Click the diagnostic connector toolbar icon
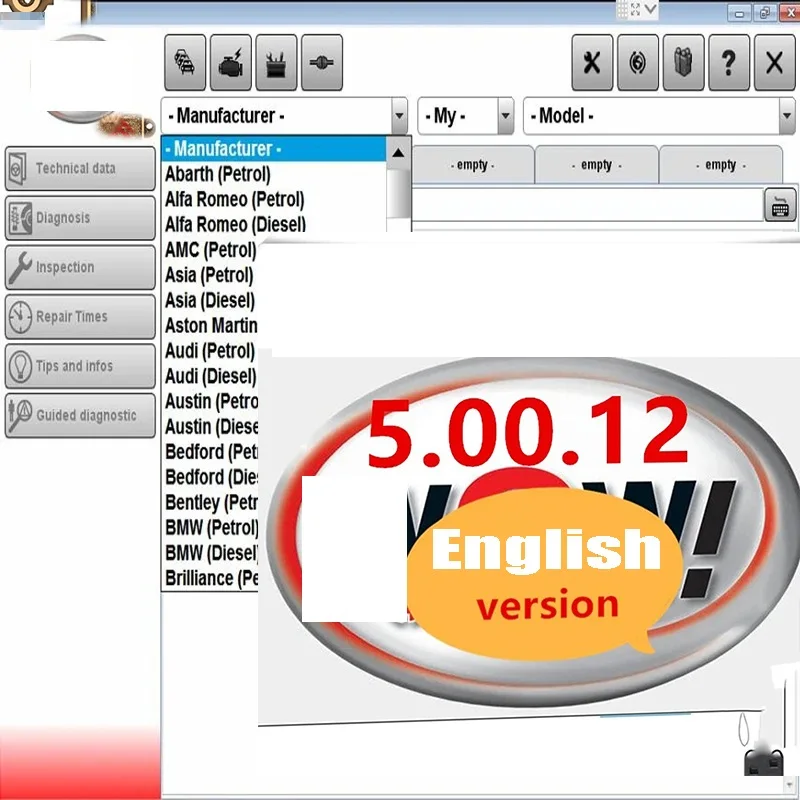Screen dimensions: 800x800 [x=322, y=63]
